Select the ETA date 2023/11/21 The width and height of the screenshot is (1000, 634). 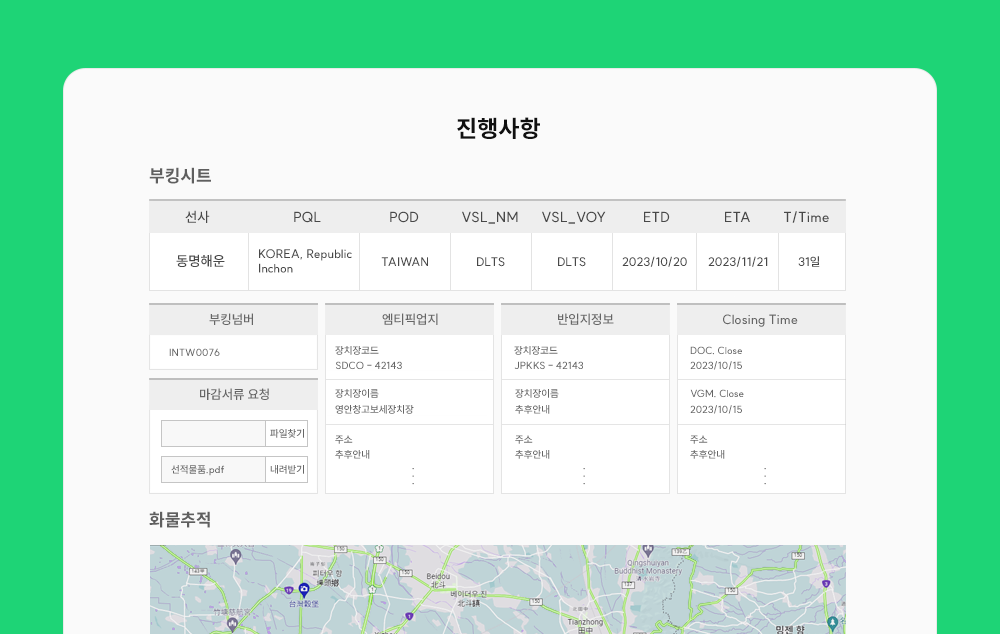[738, 262]
